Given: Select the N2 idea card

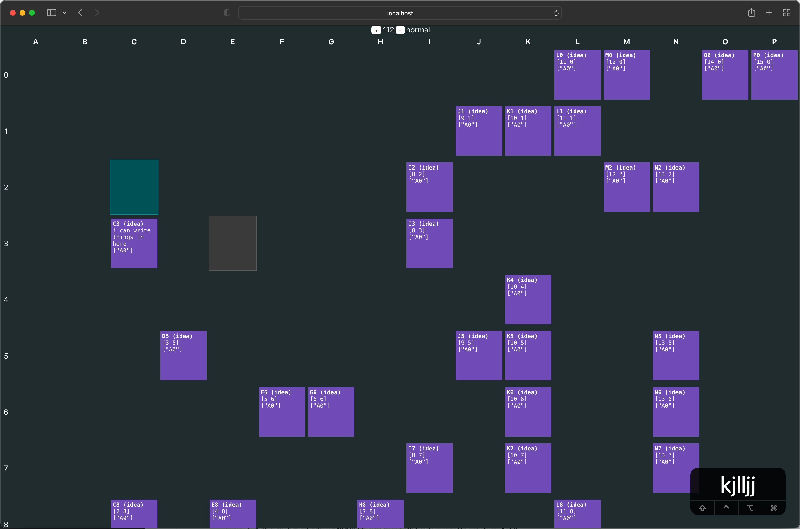Looking at the screenshot, I should (676, 187).
